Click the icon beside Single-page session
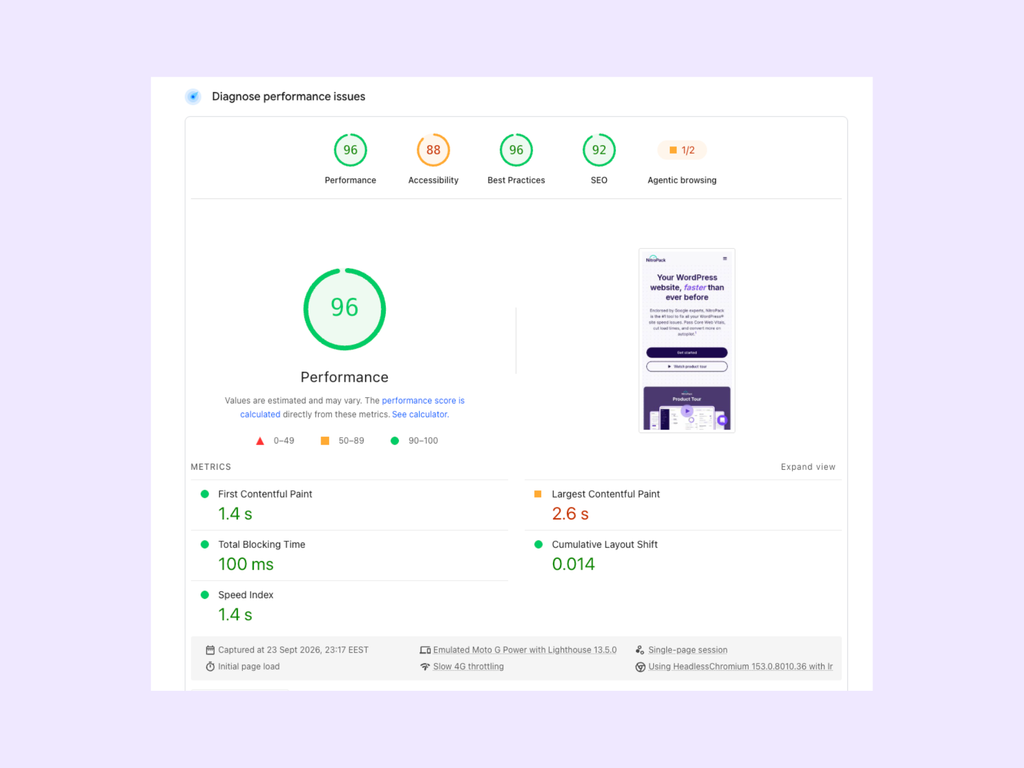Viewport: 1024px width, 768px height. (640, 650)
